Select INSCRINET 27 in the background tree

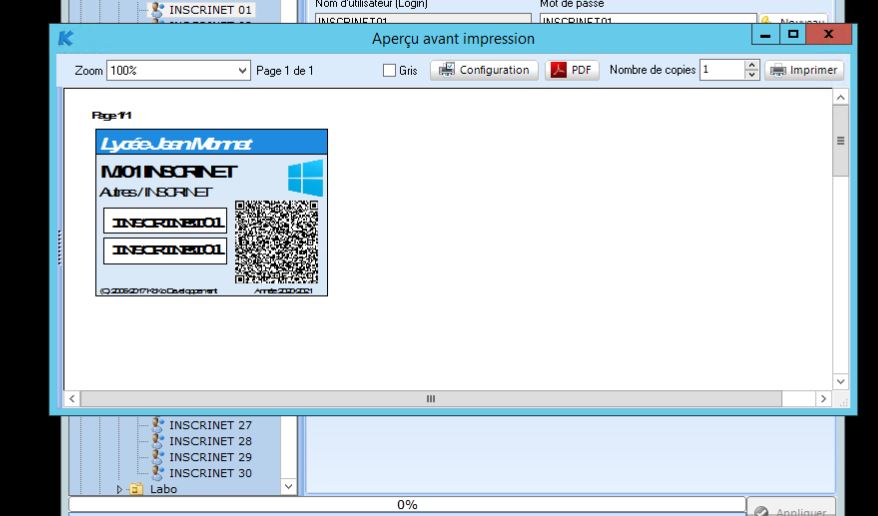point(210,425)
